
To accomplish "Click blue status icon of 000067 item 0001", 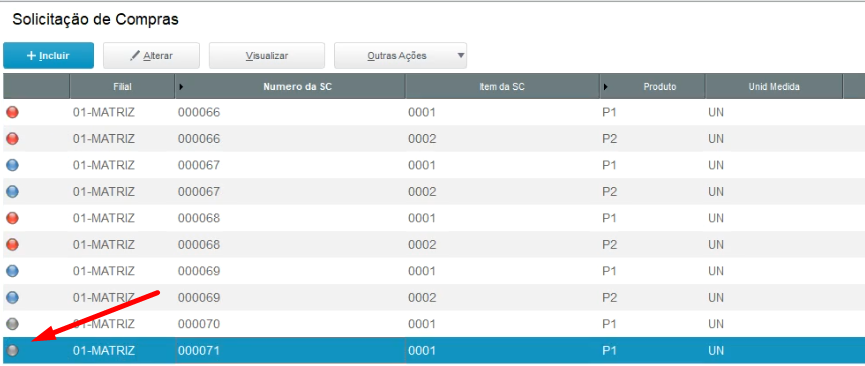I will 12,165.
